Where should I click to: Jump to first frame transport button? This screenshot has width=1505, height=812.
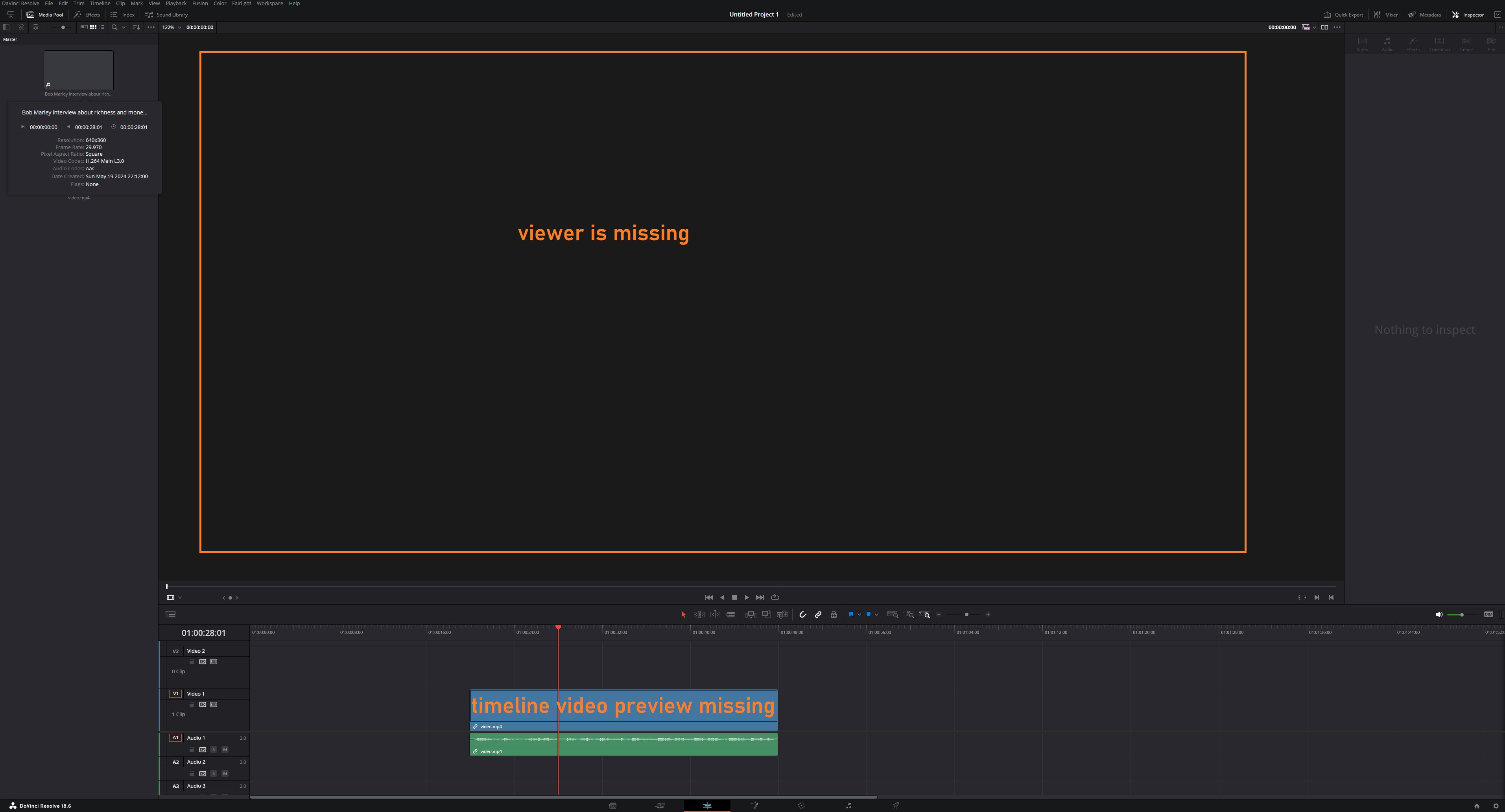coord(709,598)
